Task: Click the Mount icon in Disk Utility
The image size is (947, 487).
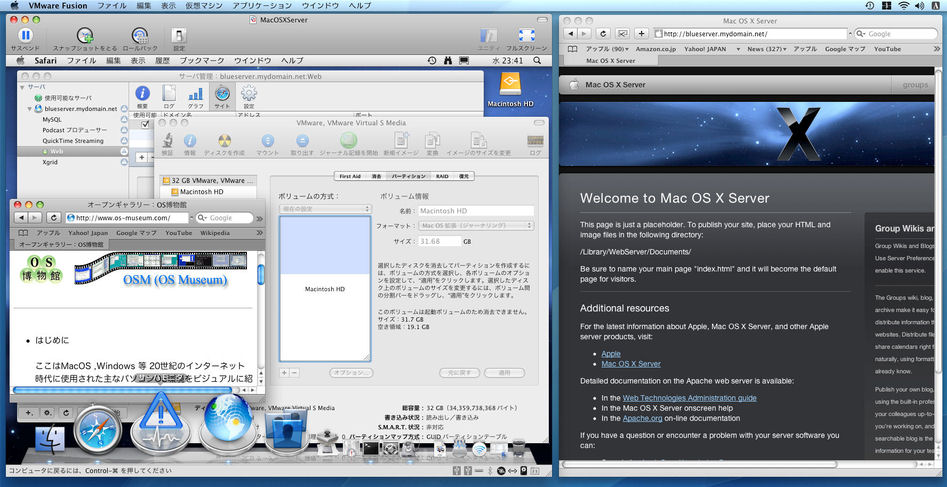Action: click(x=268, y=141)
